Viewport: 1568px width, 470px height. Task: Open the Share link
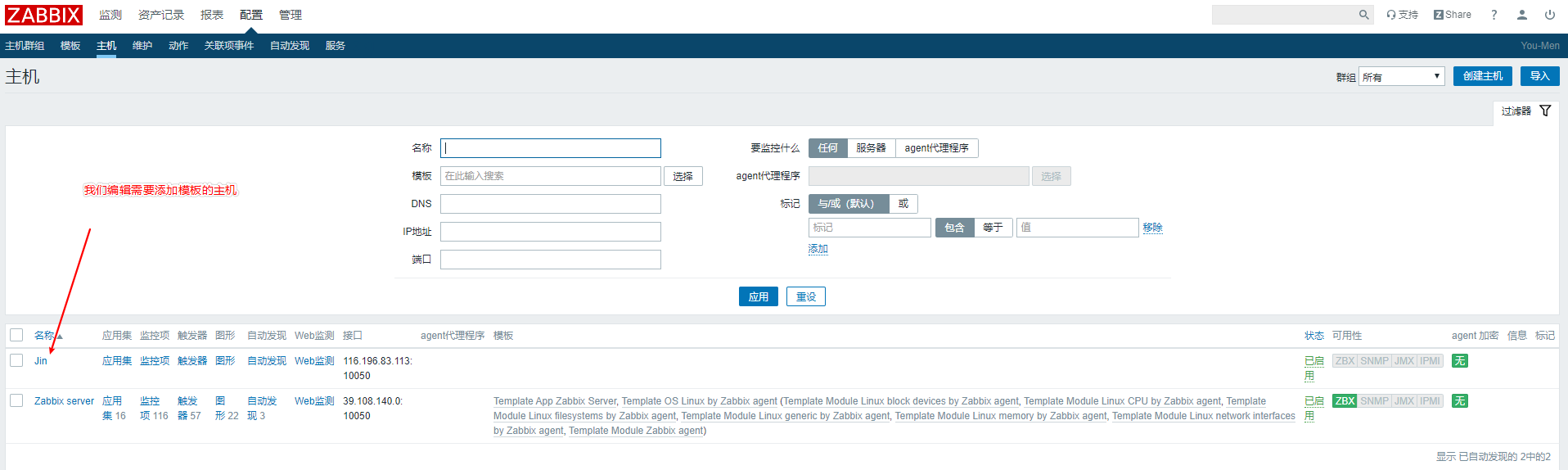point(1453,15)
